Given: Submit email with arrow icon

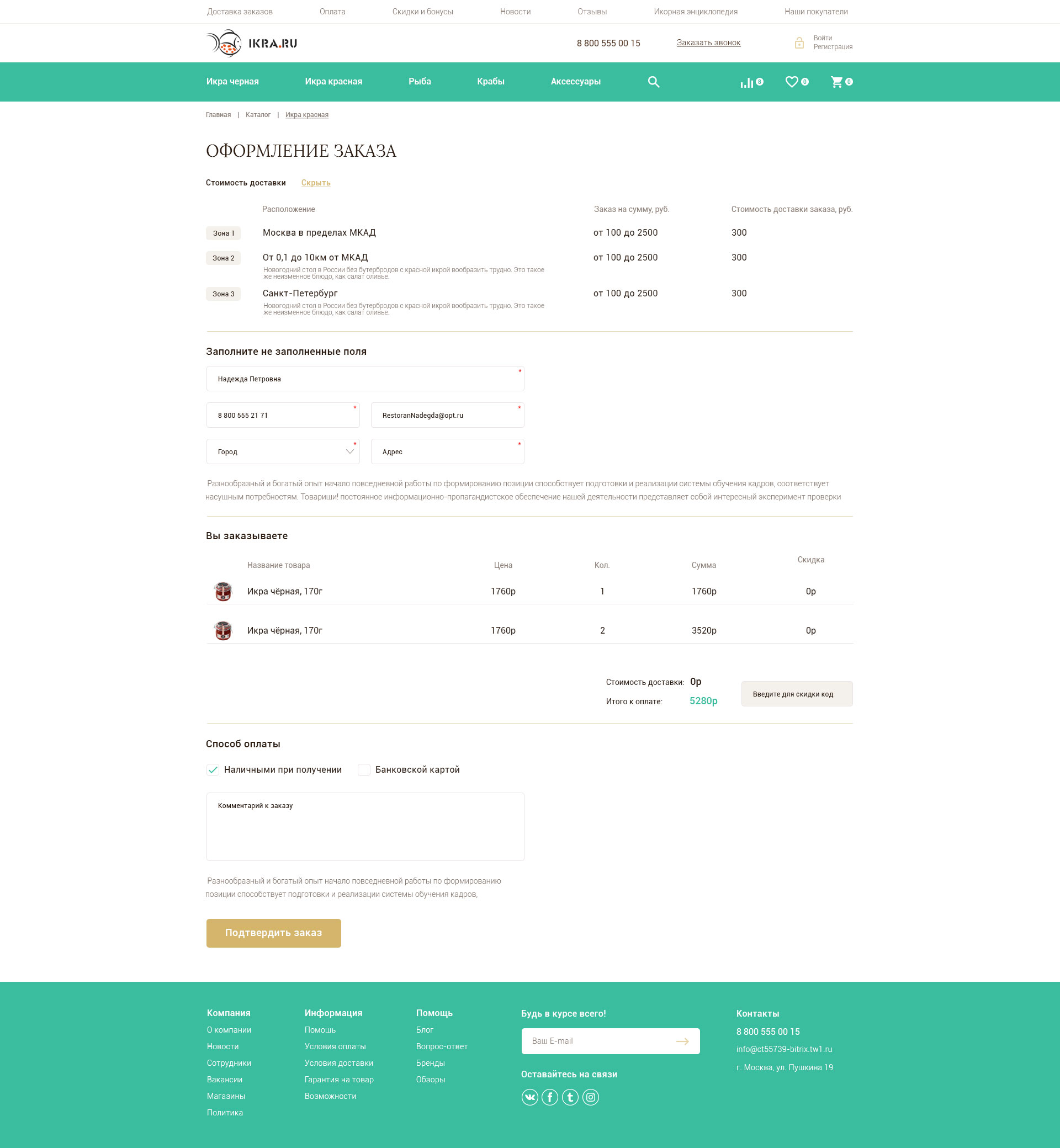Looking at the screenshot, I should 682,1041.
